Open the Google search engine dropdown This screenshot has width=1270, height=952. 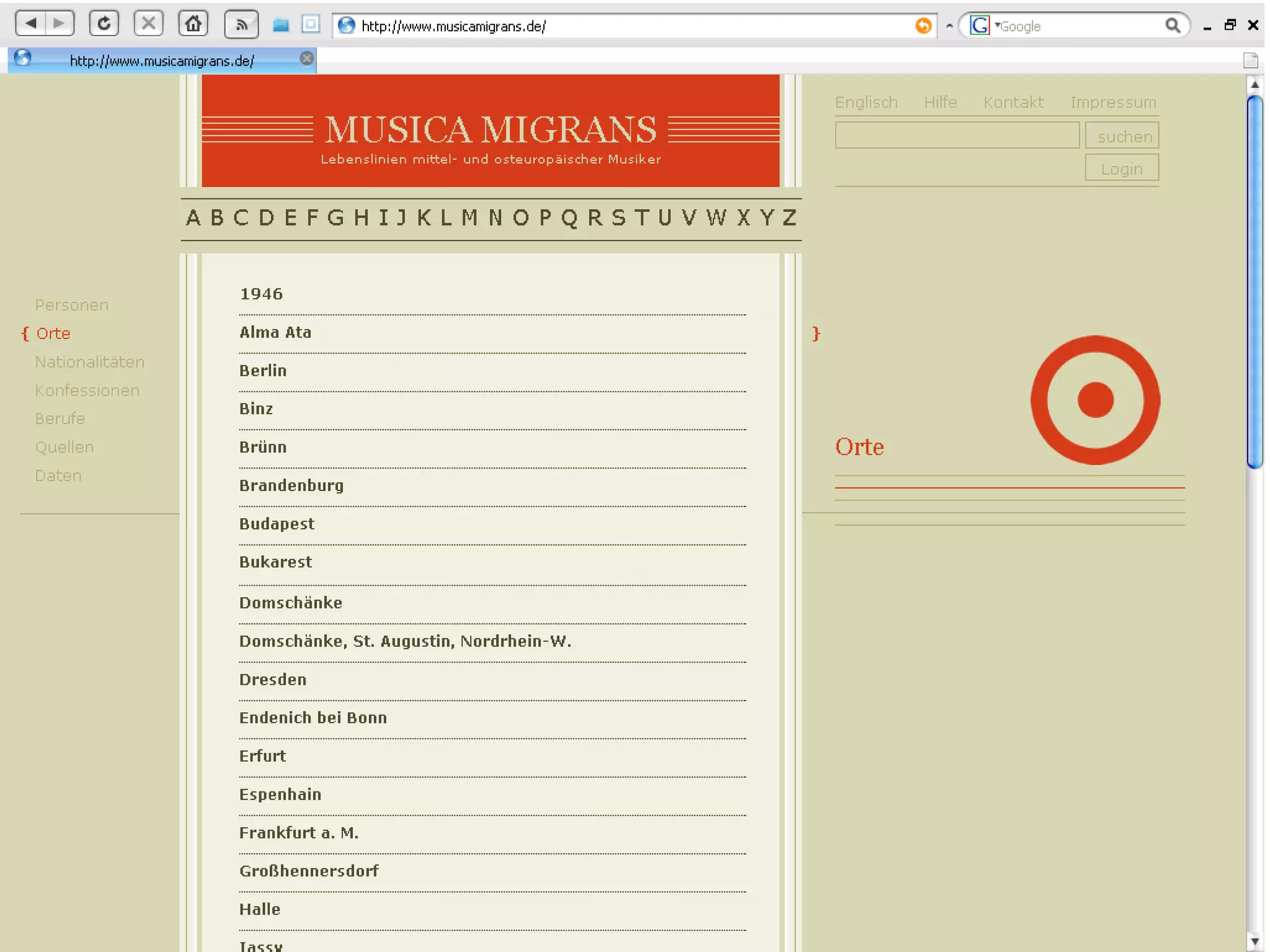pos(982,25)
